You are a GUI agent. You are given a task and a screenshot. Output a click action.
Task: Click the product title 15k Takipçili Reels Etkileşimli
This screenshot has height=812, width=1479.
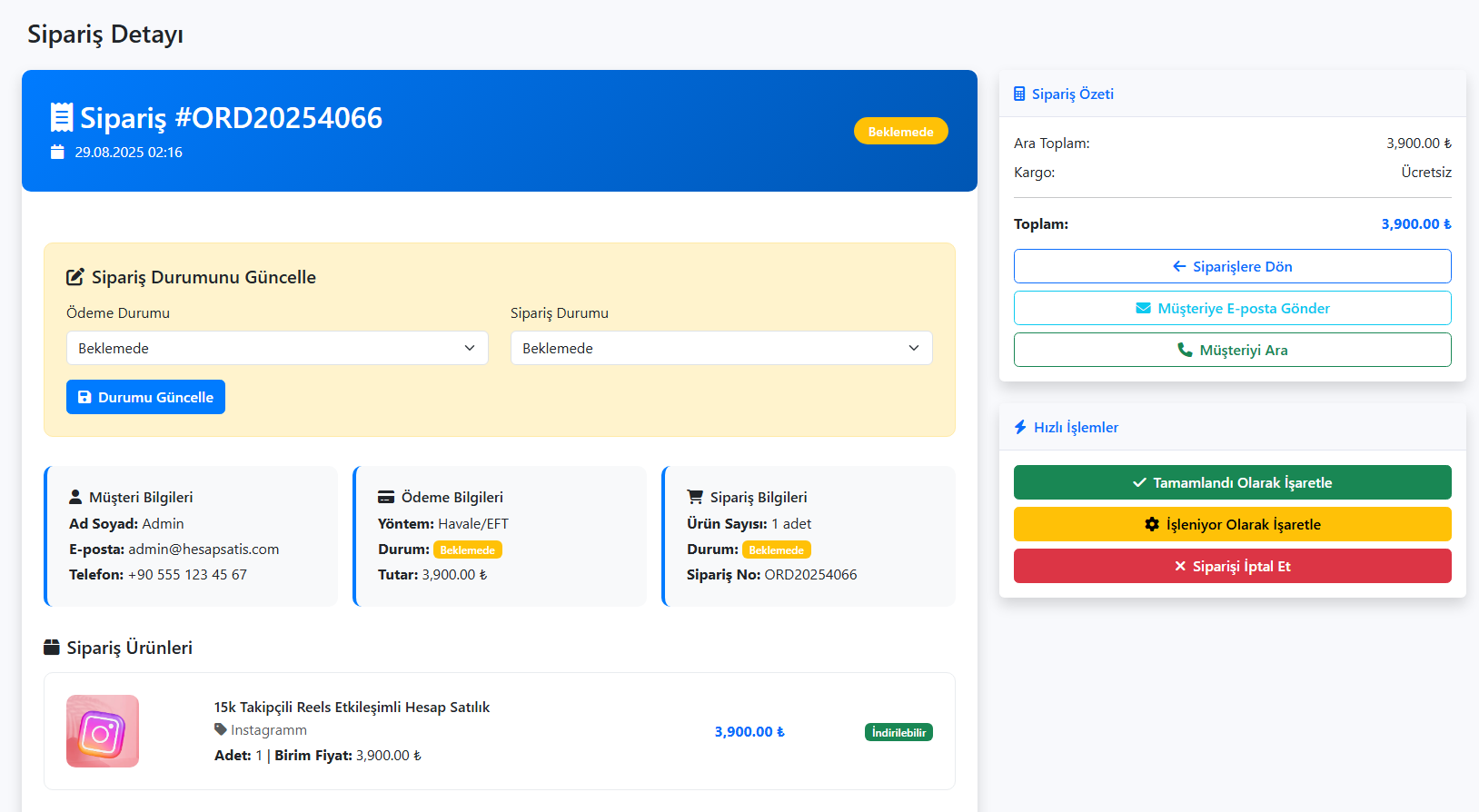click(352, 707)
